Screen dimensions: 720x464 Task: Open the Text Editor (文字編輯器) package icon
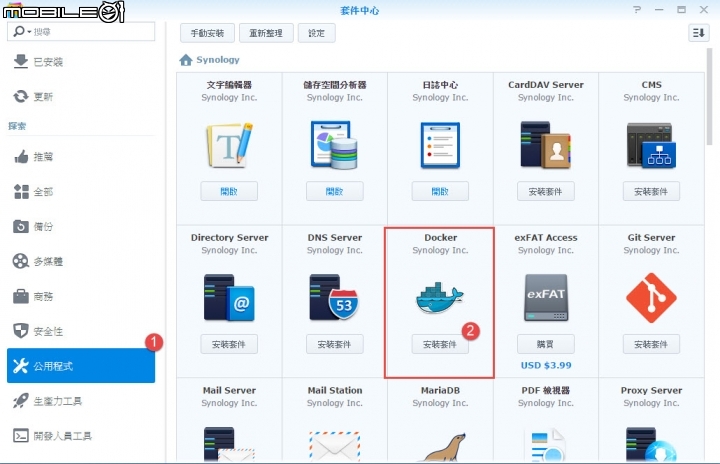click(x=229, y=145)
